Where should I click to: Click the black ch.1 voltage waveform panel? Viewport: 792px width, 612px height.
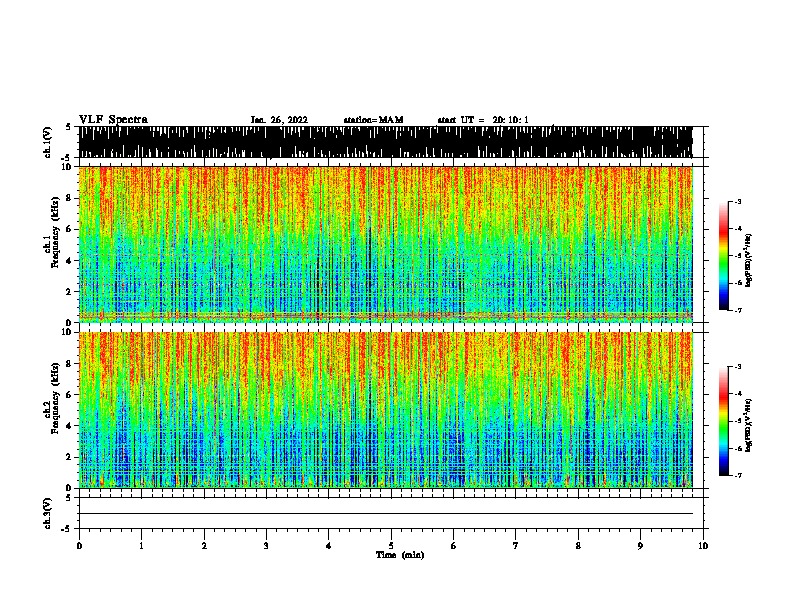[x=386, y=142]
